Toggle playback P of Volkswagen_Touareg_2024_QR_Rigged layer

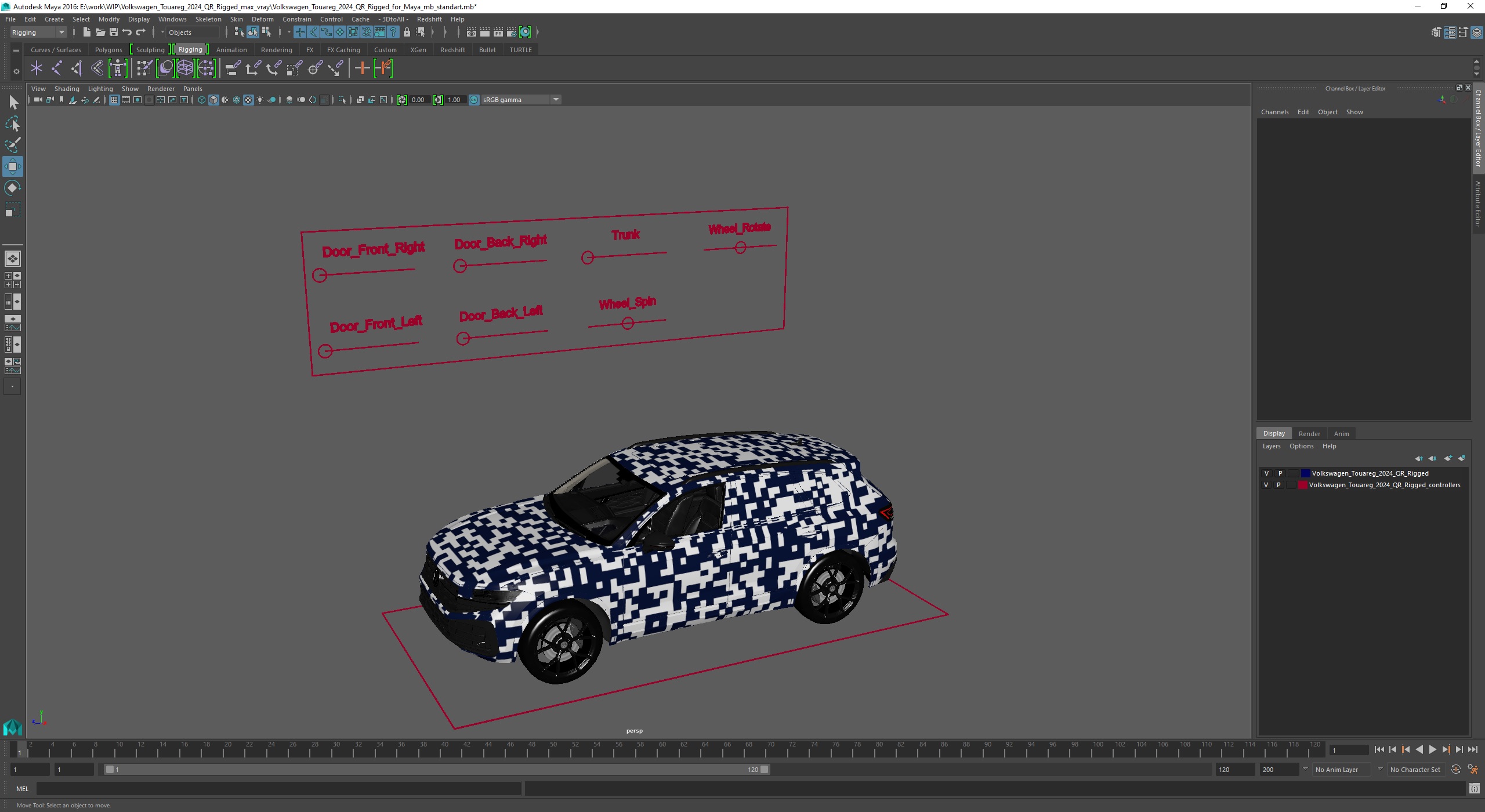point(1280,473)
